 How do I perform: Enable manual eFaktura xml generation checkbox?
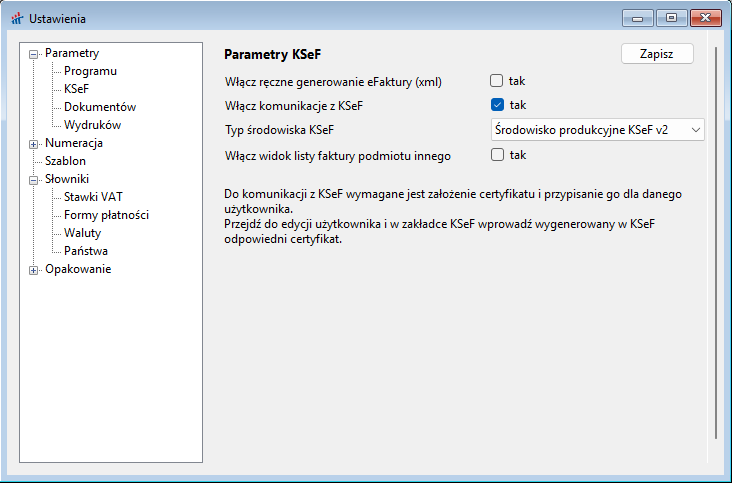(496, 81)
